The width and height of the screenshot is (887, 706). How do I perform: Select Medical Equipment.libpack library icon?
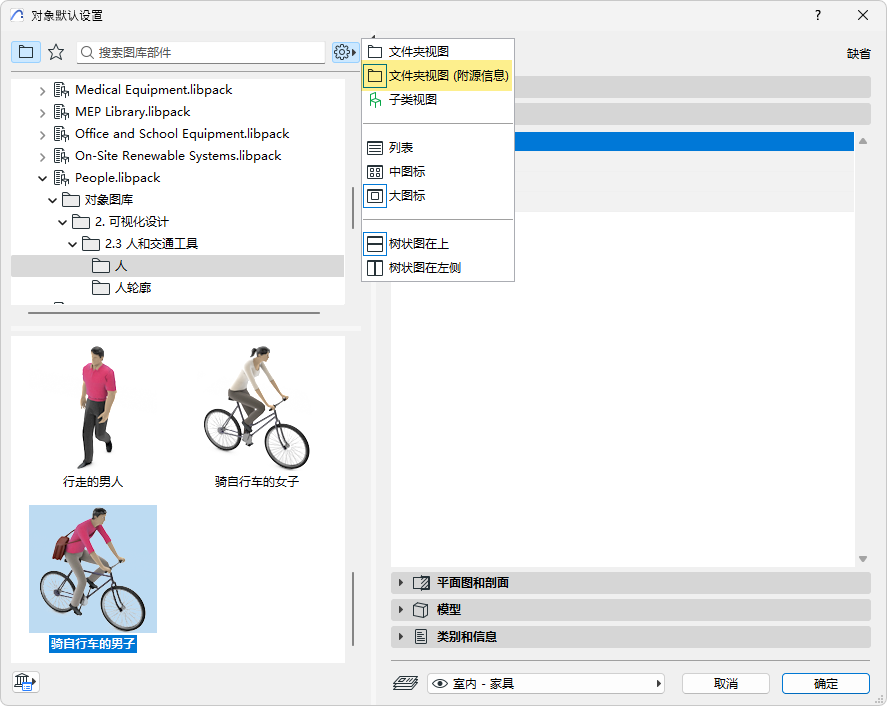pos(61,90)
